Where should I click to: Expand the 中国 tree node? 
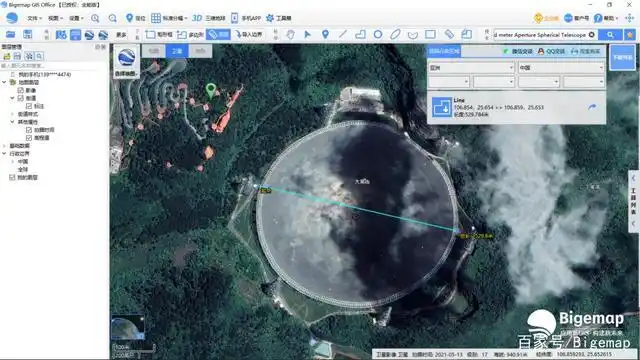click(12, 162)
